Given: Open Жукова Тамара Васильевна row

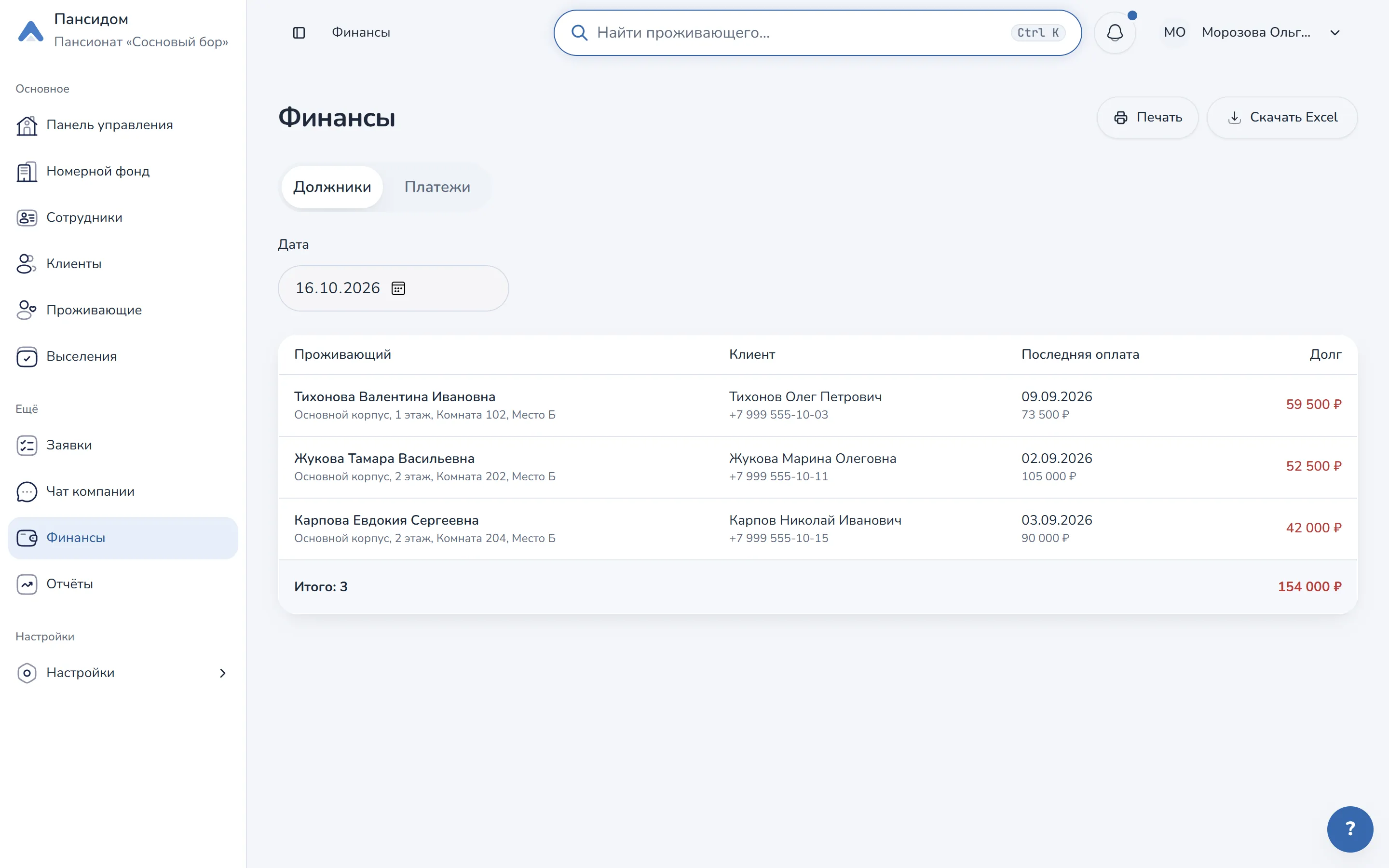Looking at the screenshot, I should (817, 467).
